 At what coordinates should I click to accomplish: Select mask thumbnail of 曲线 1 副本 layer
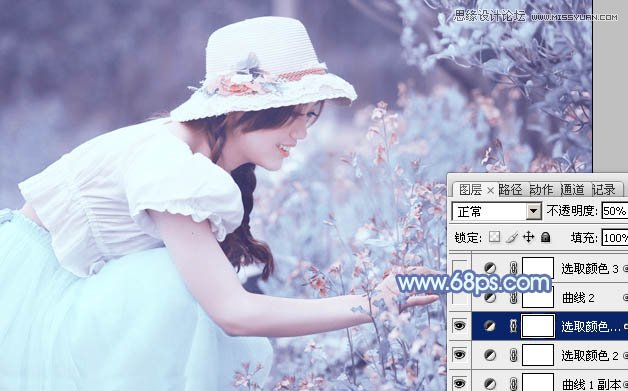click(x=538, y=382)
